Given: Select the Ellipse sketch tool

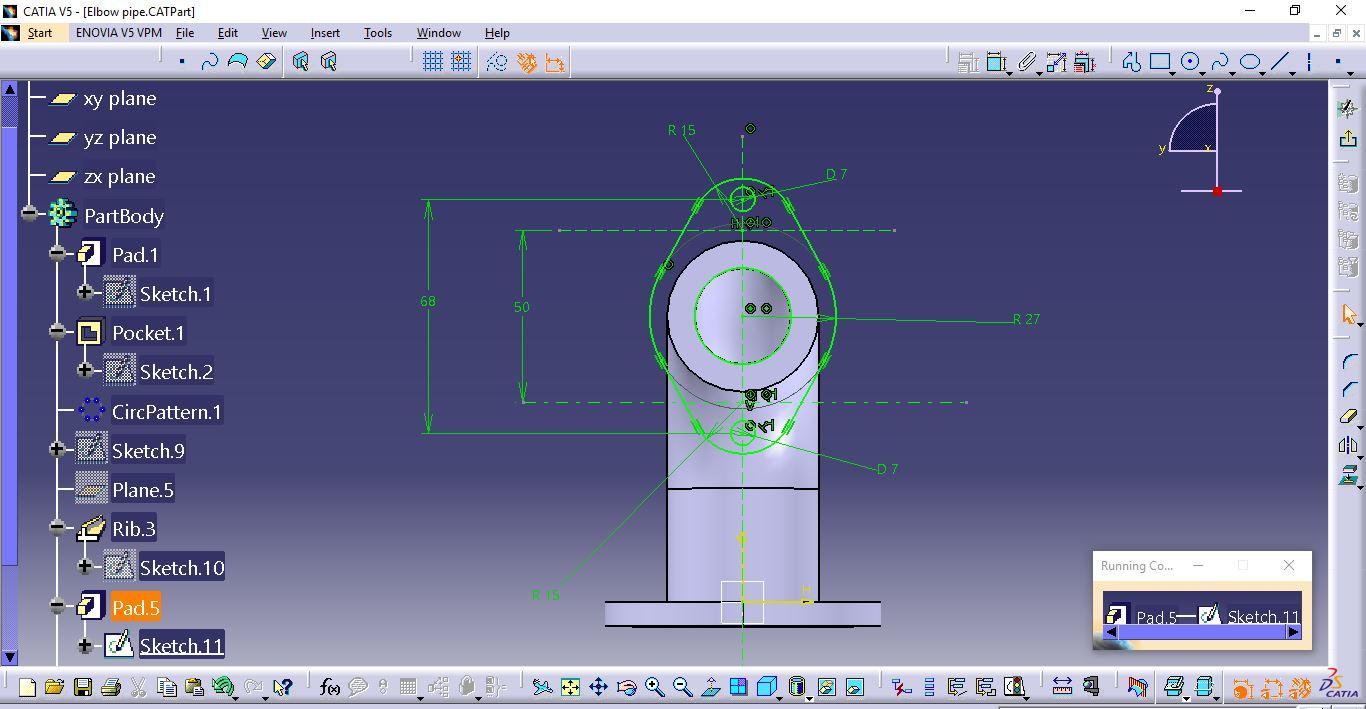Looking at the screenshot, I should click(1250, 62).
